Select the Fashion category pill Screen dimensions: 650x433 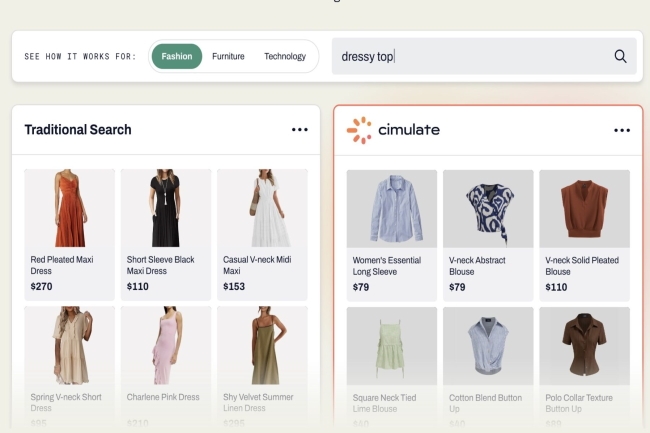tap(177, 56)
